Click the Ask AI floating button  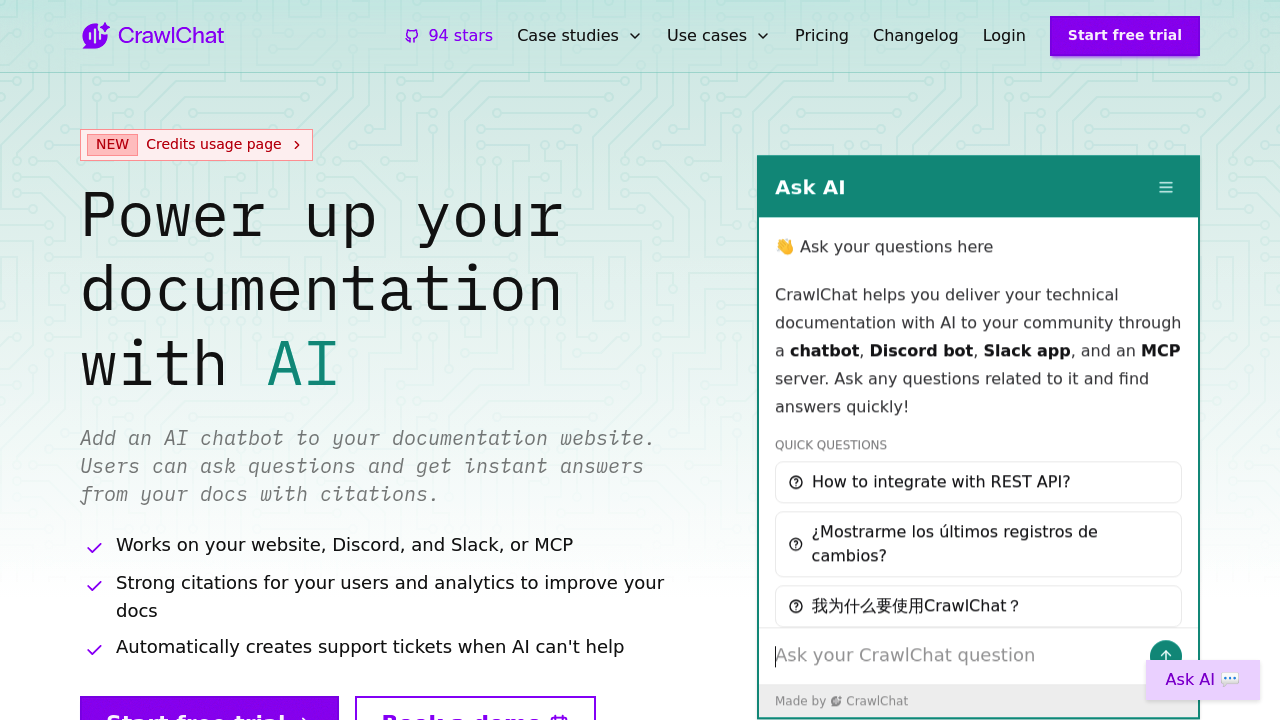(x=1201, y=679)
